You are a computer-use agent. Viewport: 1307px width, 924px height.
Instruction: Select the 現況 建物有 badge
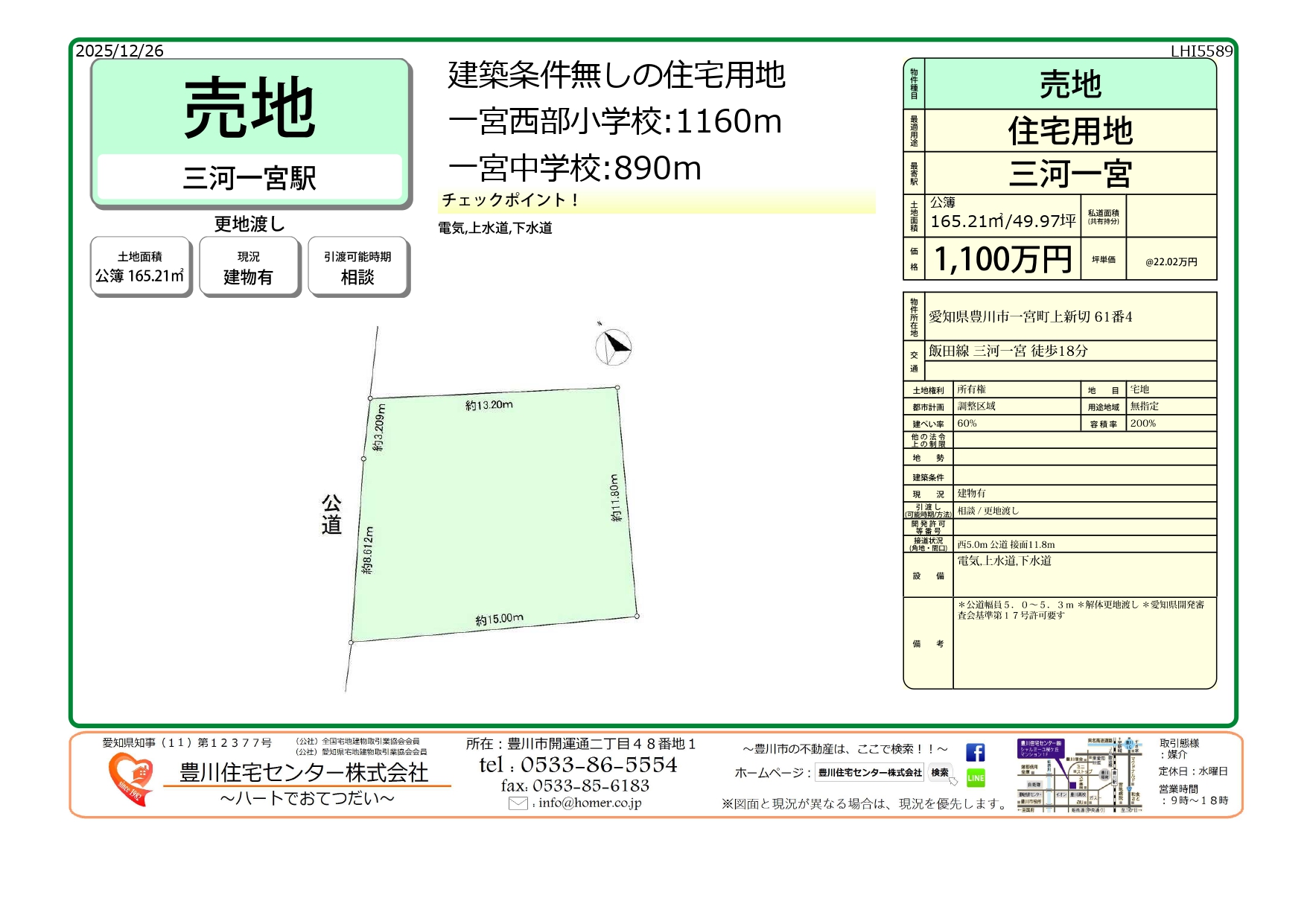[x=249, y=267]
